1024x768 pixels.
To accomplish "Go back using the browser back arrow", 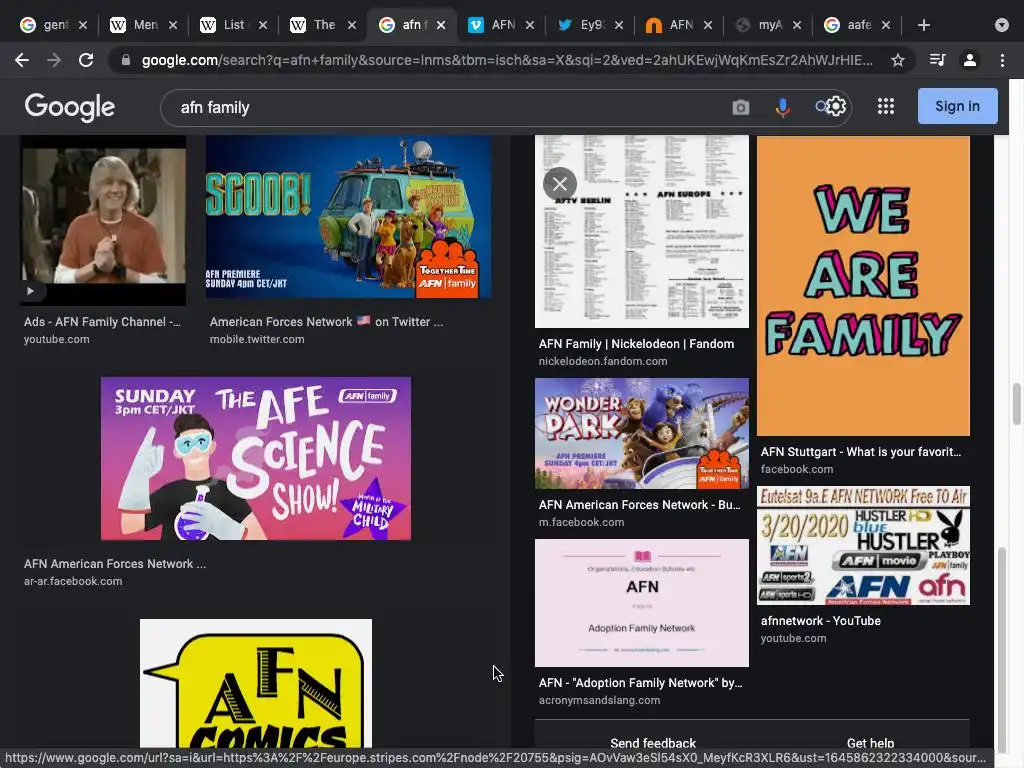I will (22, 60).
